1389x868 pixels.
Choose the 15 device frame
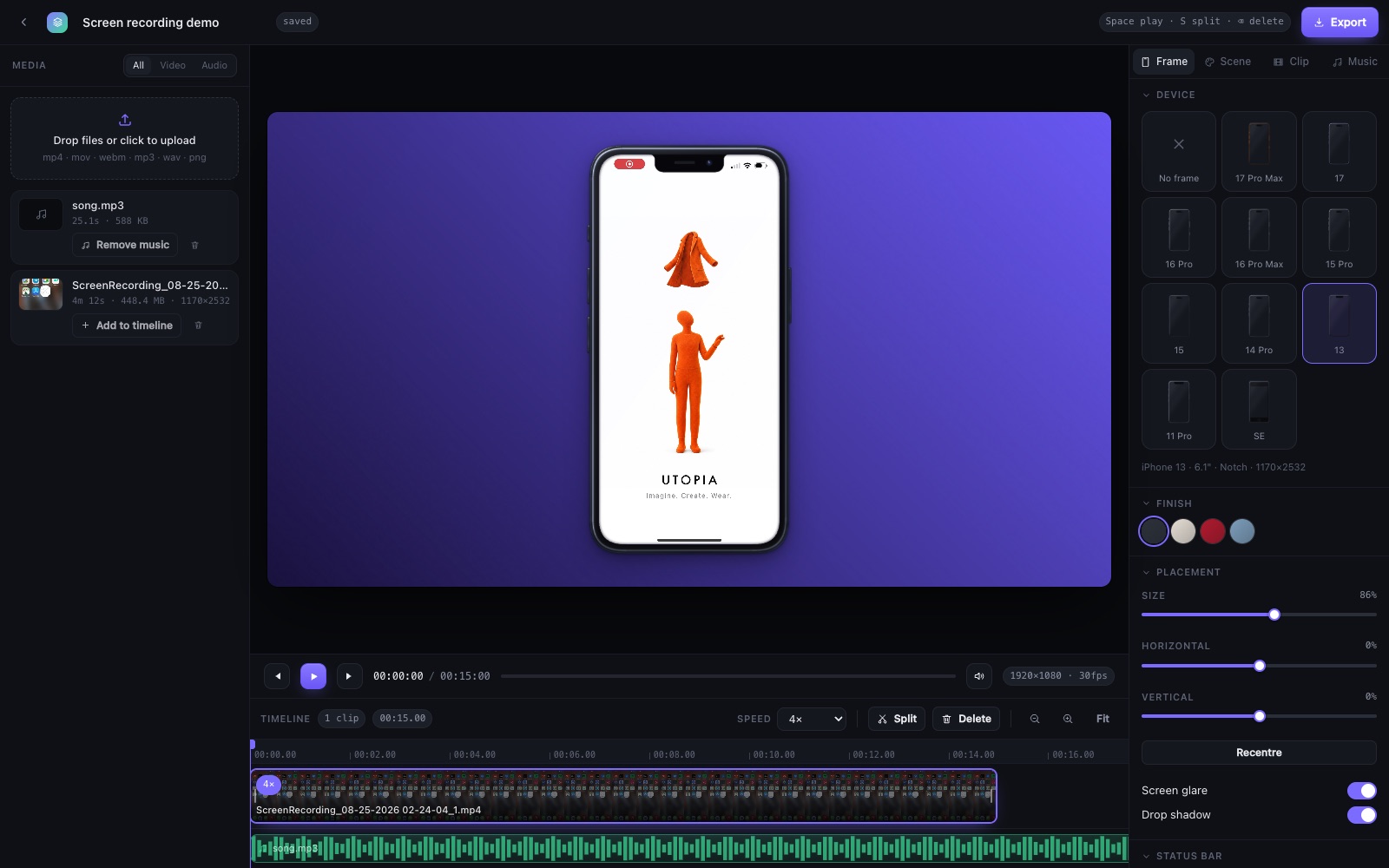[x=1179, y=323]
